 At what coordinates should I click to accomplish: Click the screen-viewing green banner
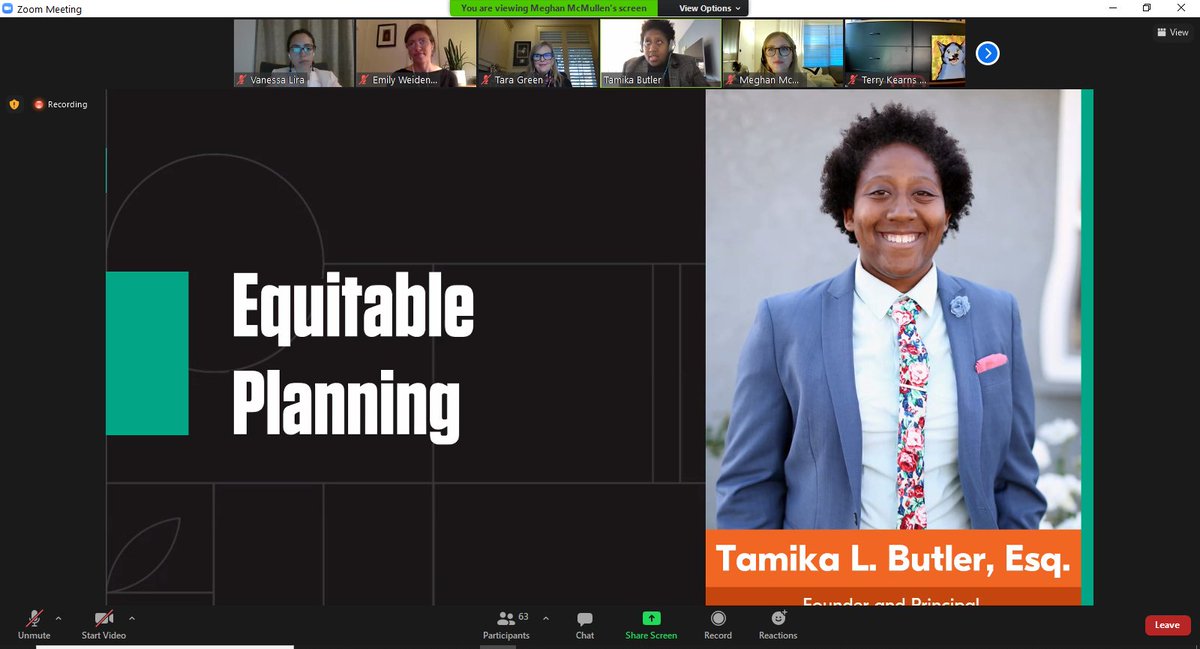554,8
